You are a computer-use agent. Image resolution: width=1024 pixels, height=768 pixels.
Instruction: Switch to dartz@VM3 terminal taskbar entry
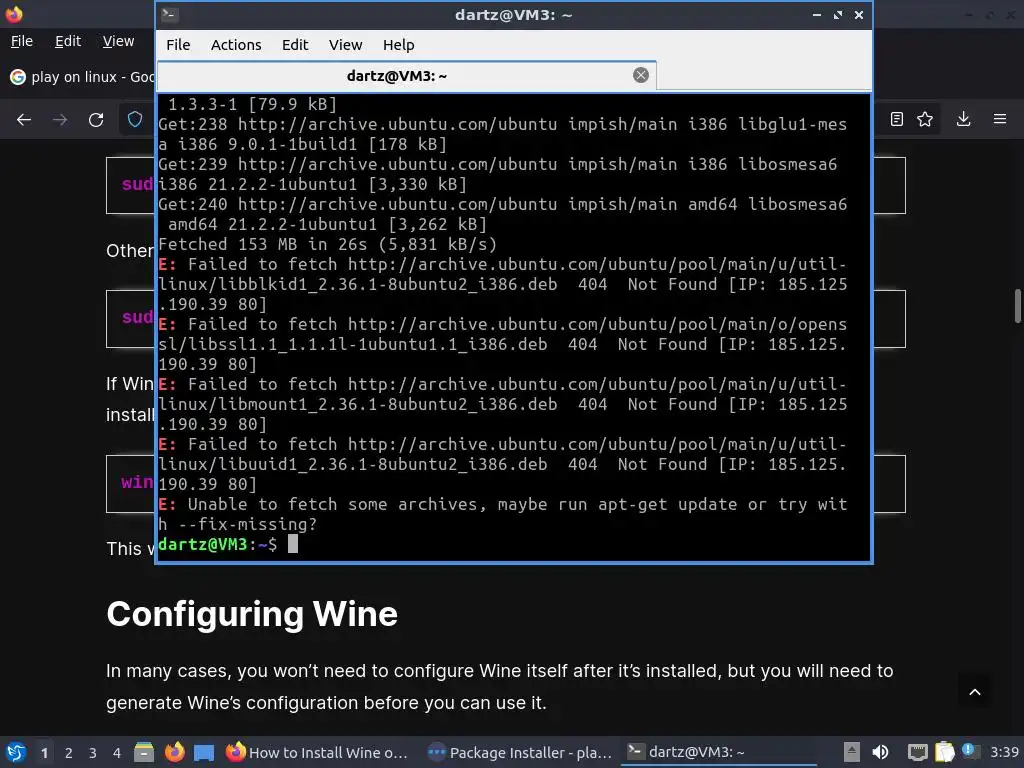[x=718, y=752]
